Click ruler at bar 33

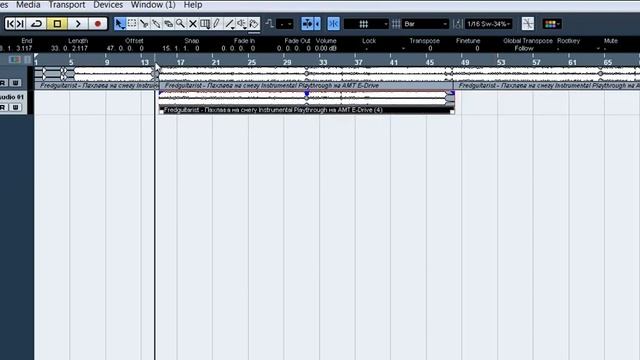tap(323, 62)
